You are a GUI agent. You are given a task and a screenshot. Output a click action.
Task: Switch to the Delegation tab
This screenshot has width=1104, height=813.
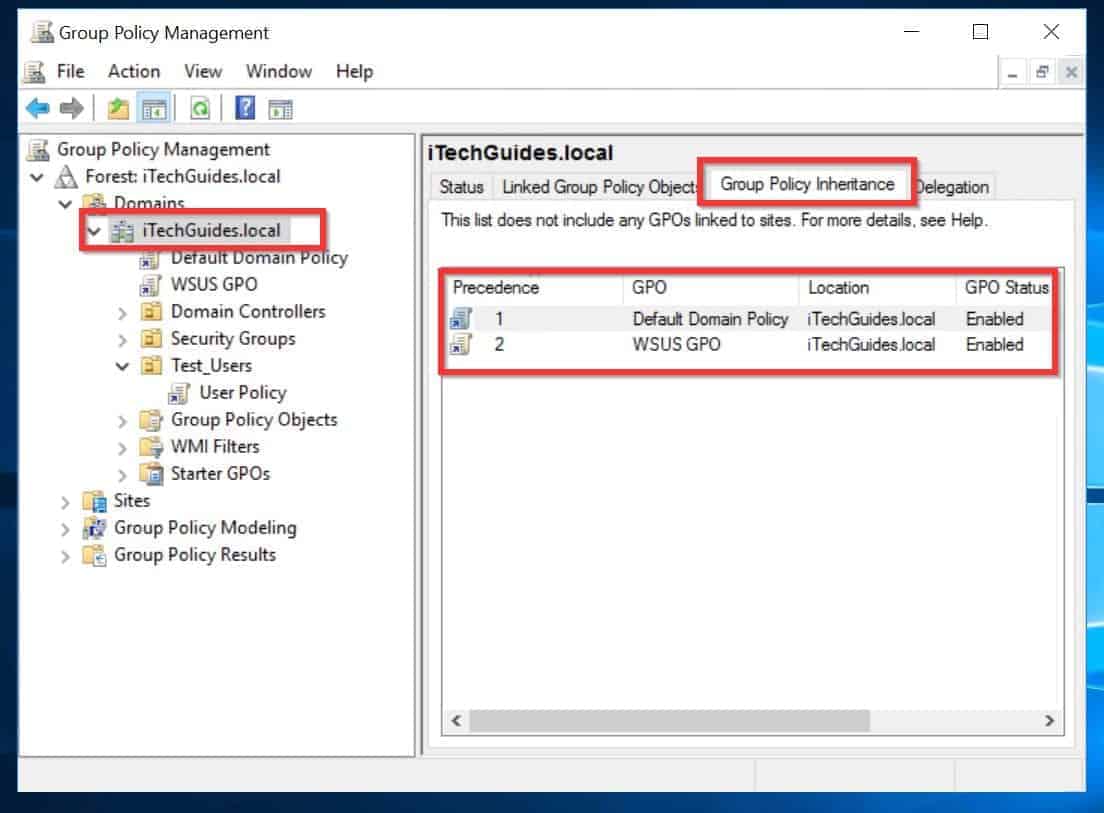[951, 187]
